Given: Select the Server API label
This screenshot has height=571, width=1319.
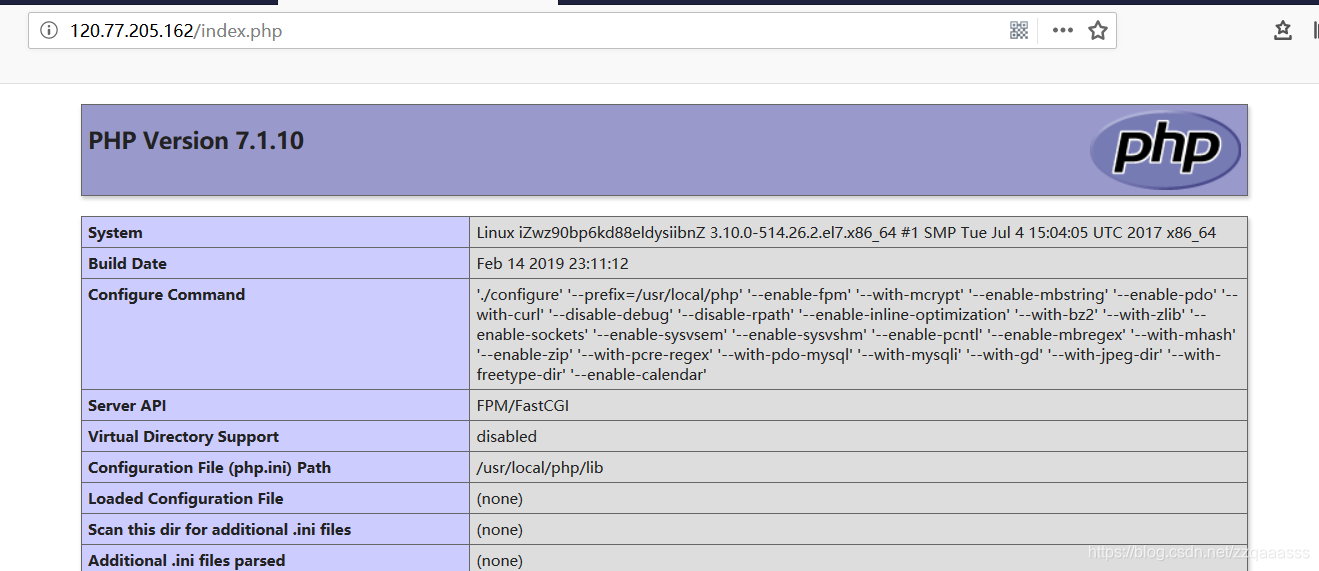Looking at the screenshot, I should point(127,406).
